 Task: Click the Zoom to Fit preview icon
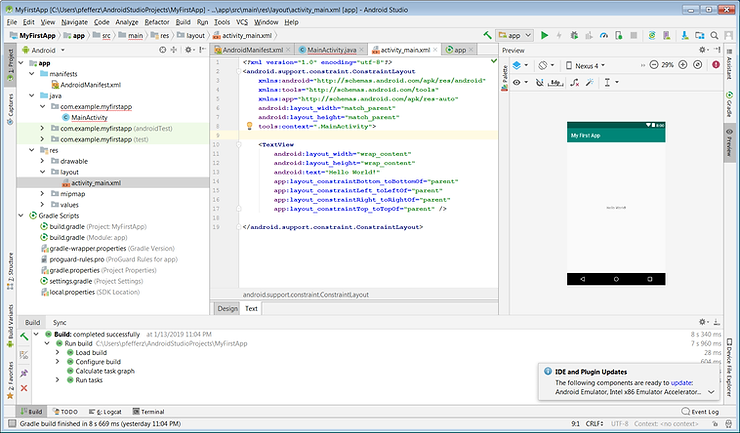(698, 65)
